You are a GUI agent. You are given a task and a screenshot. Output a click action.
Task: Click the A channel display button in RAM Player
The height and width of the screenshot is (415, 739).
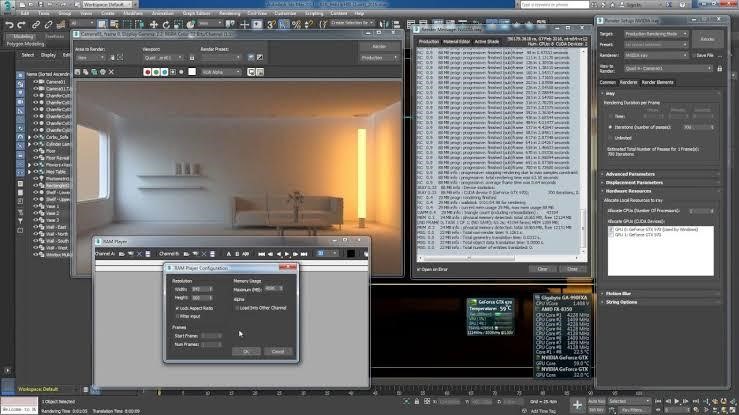[229, 254]
